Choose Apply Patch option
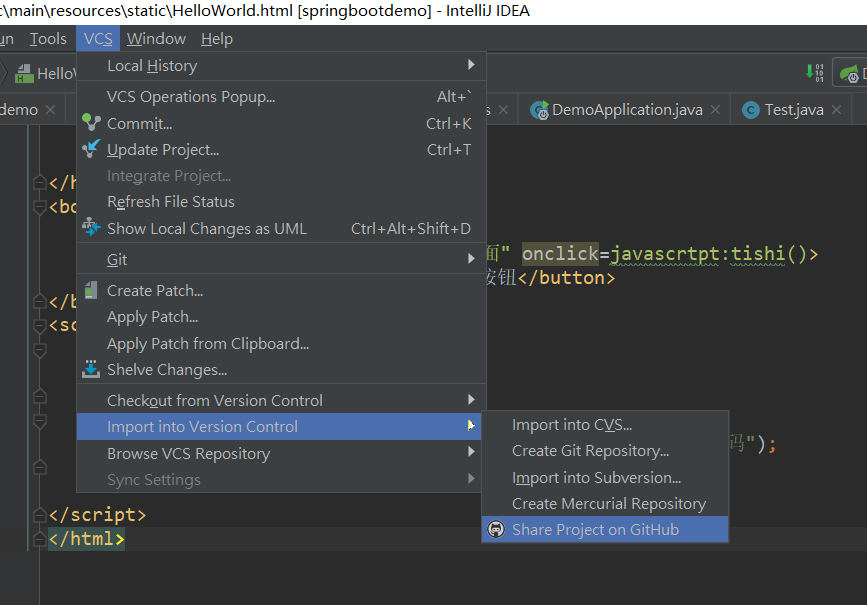Image resolution: width=867 pixels, height=605 pixels. pyautogui.click(x=281, y=317)
